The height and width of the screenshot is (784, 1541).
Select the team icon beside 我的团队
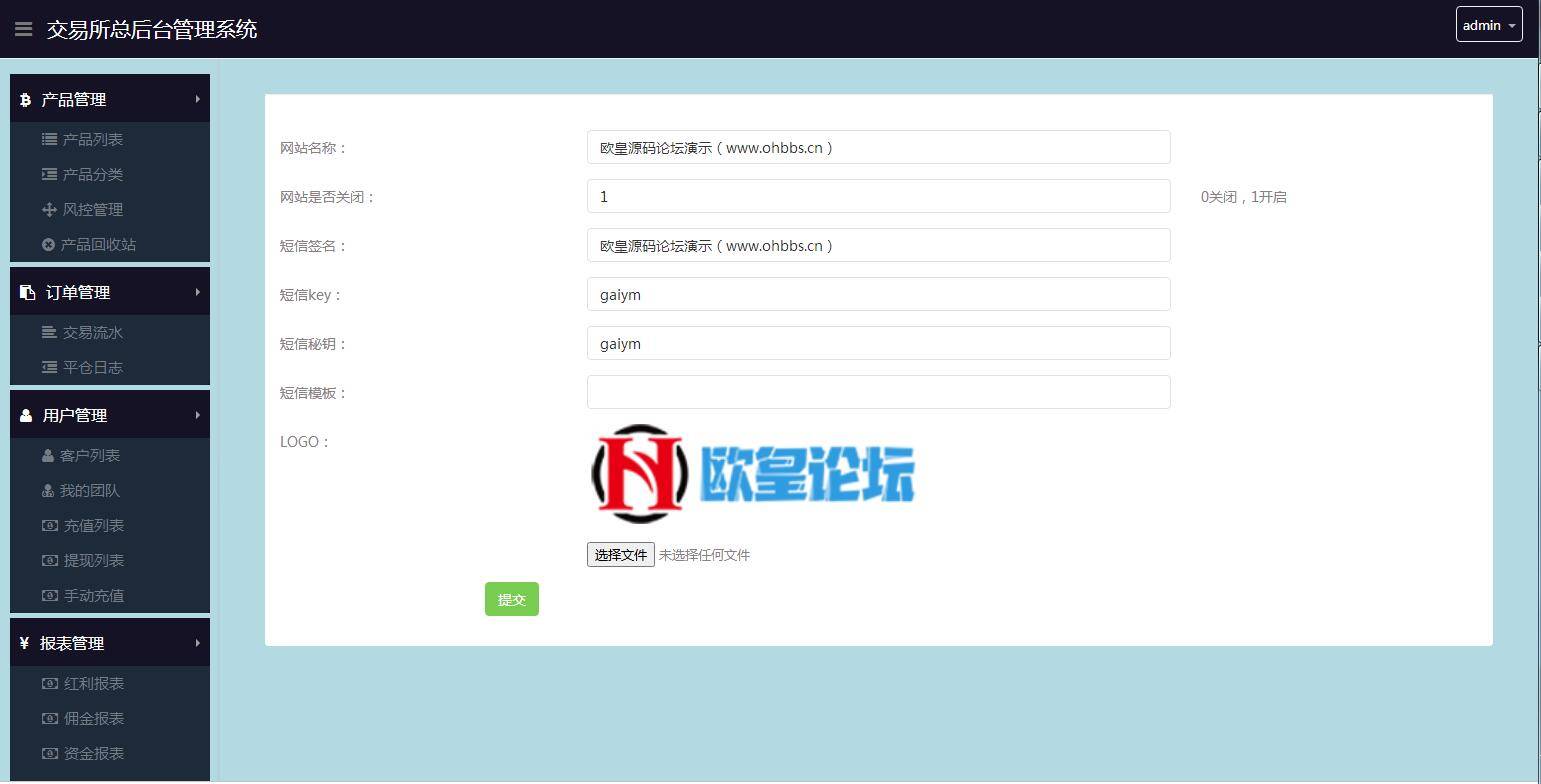(49, 490)
